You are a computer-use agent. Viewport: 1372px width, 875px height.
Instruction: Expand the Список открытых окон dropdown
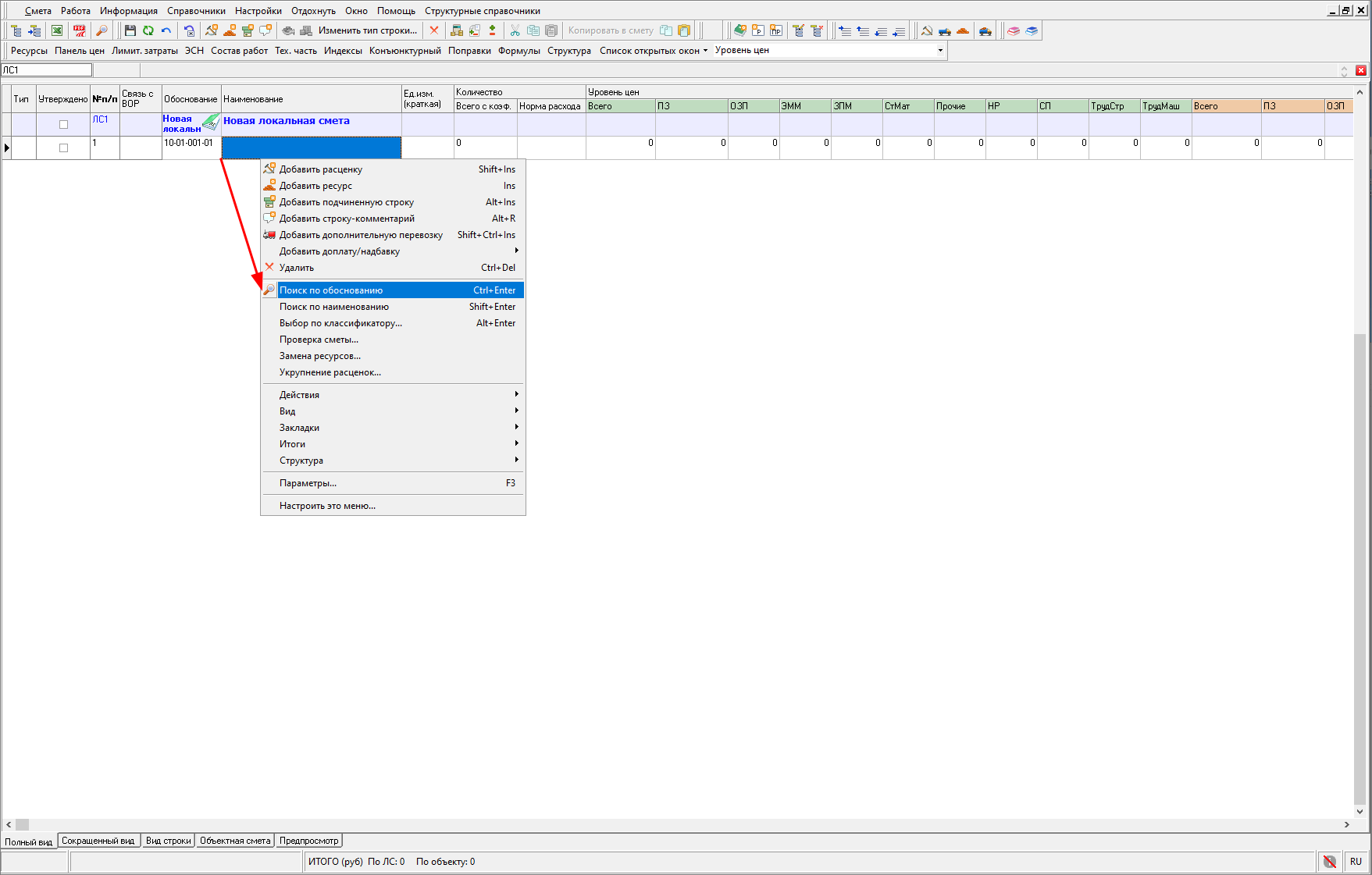tap(654, 51)
